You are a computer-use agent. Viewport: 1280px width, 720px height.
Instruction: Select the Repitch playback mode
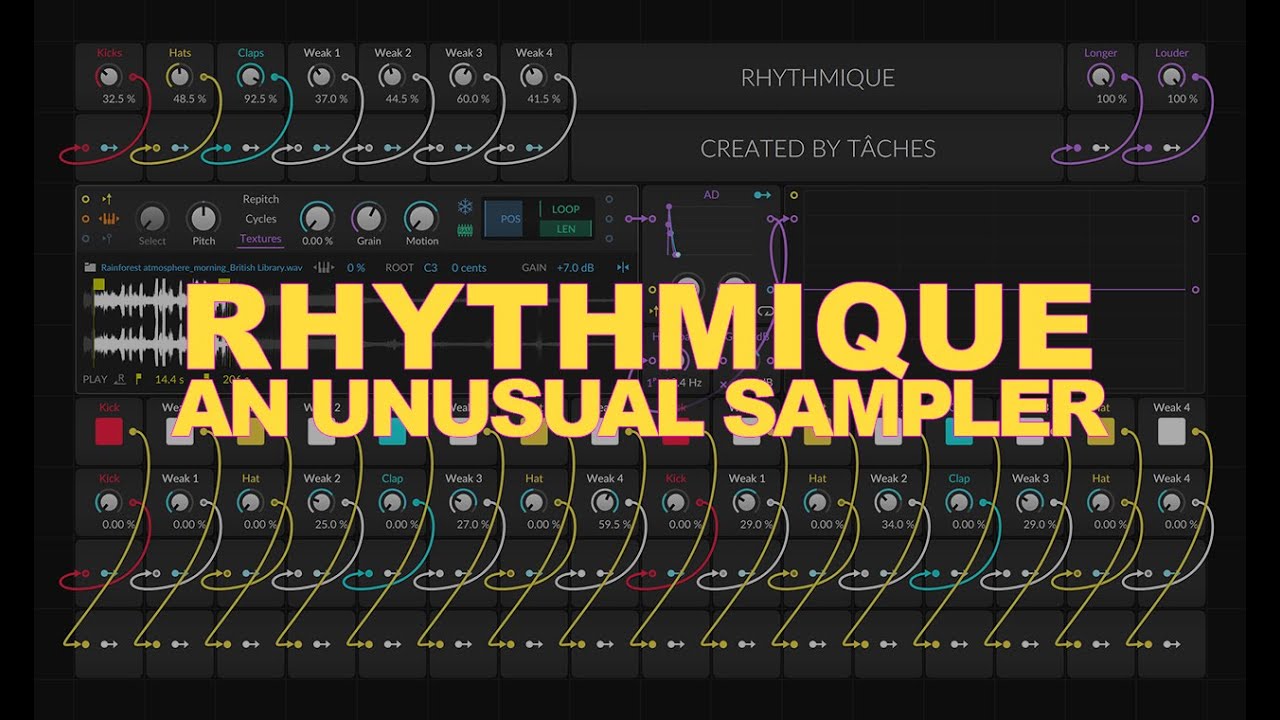[261, 199]
